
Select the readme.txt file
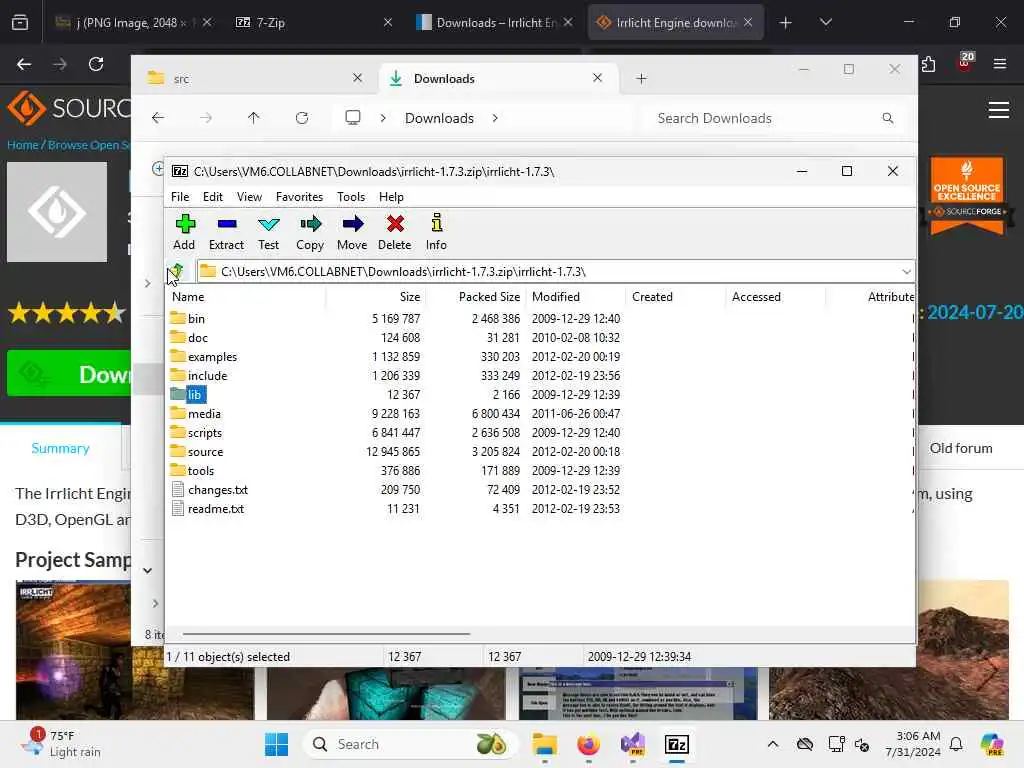coord(216,508)
